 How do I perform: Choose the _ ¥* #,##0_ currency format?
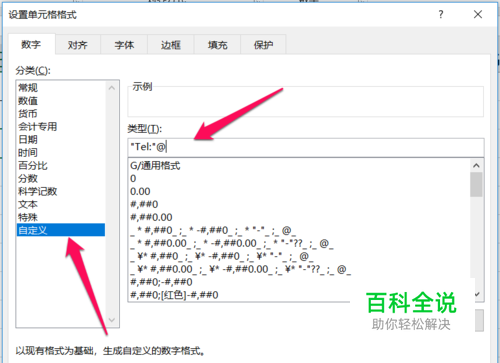tap(299, 256)
